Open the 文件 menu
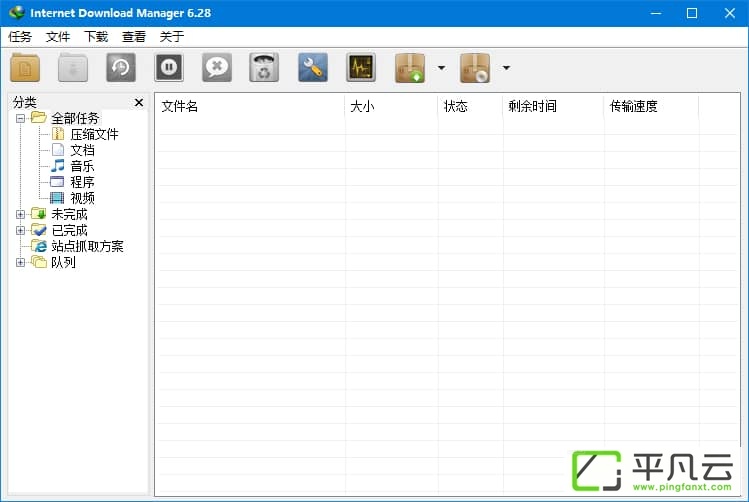The height and width of the screenshot is (502, 749). [58, 36]
